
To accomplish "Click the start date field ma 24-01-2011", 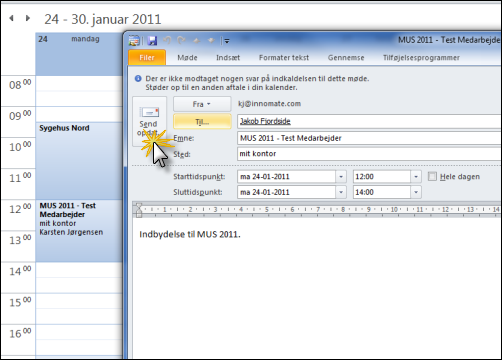I will [x=287, y=177].
